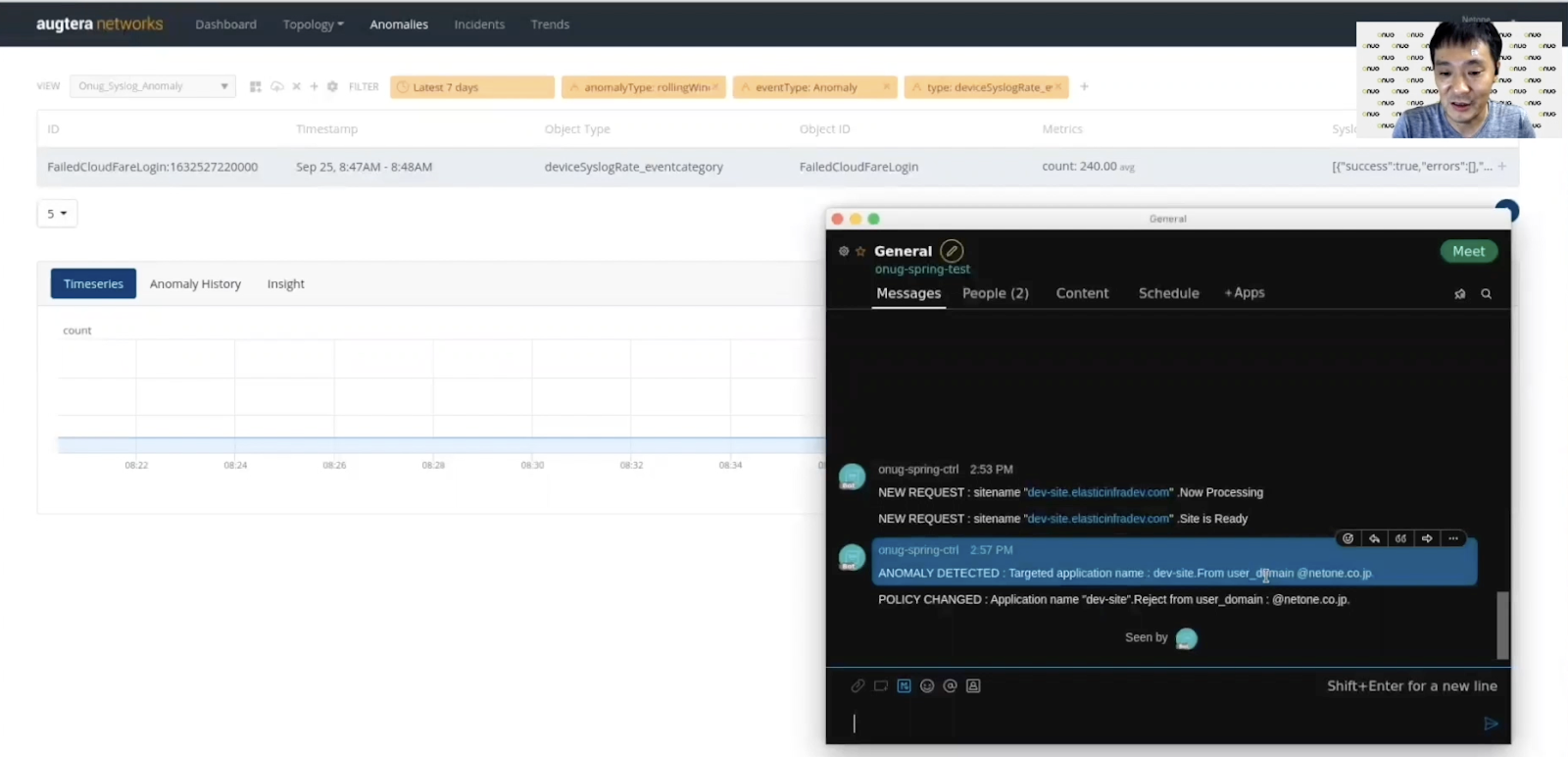Click the Seen by avatar icon
Image resolution: width=1568 pixels, height=757 pixels.
[x=1187, y=638]
